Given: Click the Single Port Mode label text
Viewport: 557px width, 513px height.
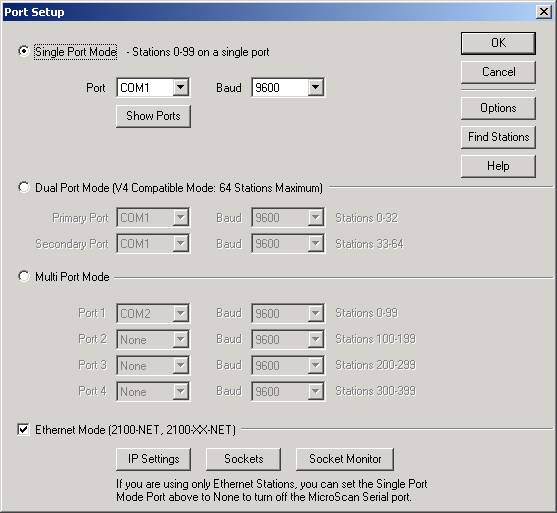Looking at the screenshot, I should [x=76, y=52].
